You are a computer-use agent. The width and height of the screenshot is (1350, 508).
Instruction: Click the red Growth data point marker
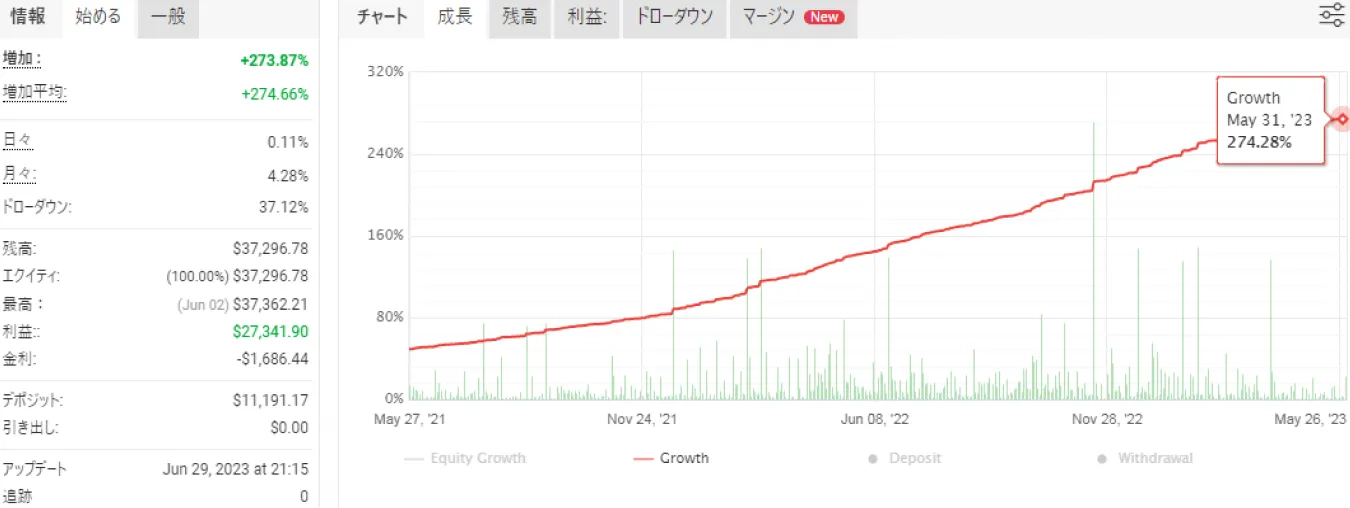(x=1342, y=119)
